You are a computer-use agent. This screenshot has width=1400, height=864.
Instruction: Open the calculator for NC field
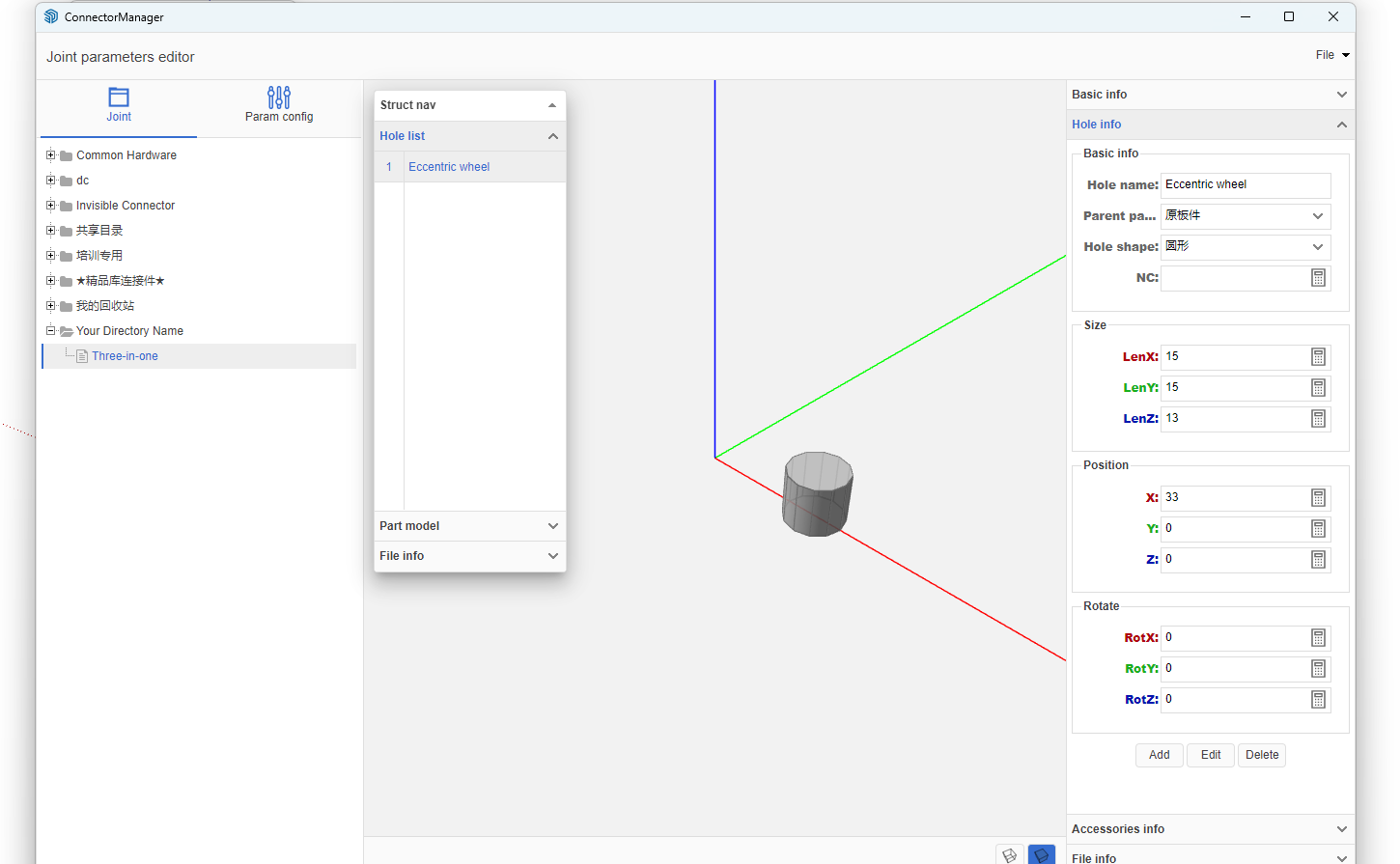tap(1318, 278)
